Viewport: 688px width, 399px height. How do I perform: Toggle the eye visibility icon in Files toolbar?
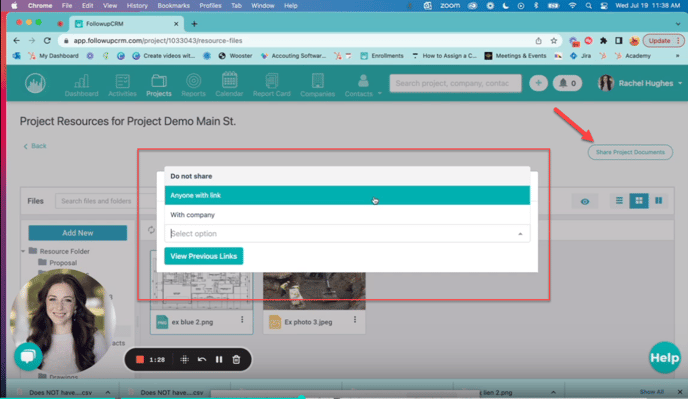tap(585, 201)
